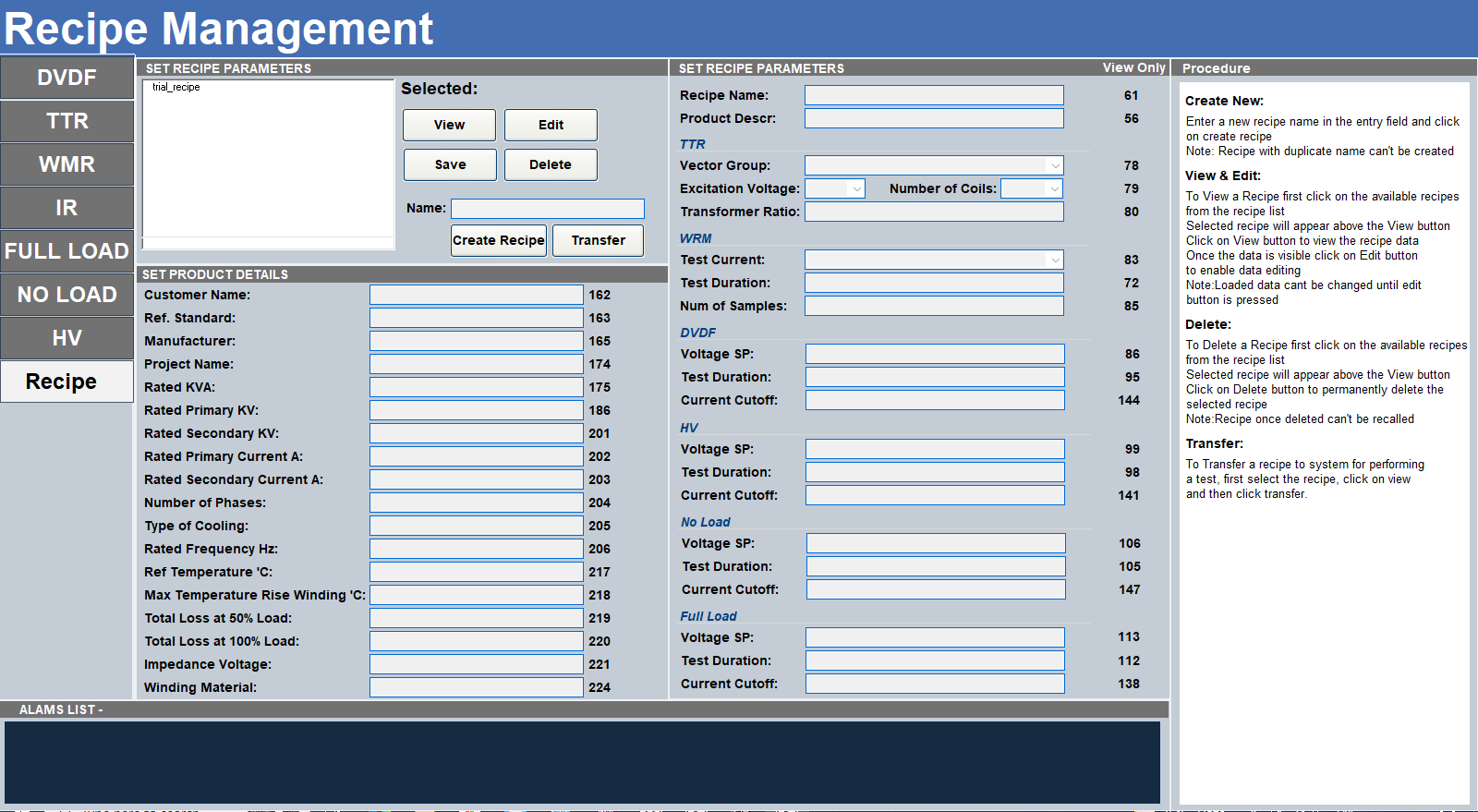
Task: Click the Rated Secondary KV field
Action: [477, 433]
